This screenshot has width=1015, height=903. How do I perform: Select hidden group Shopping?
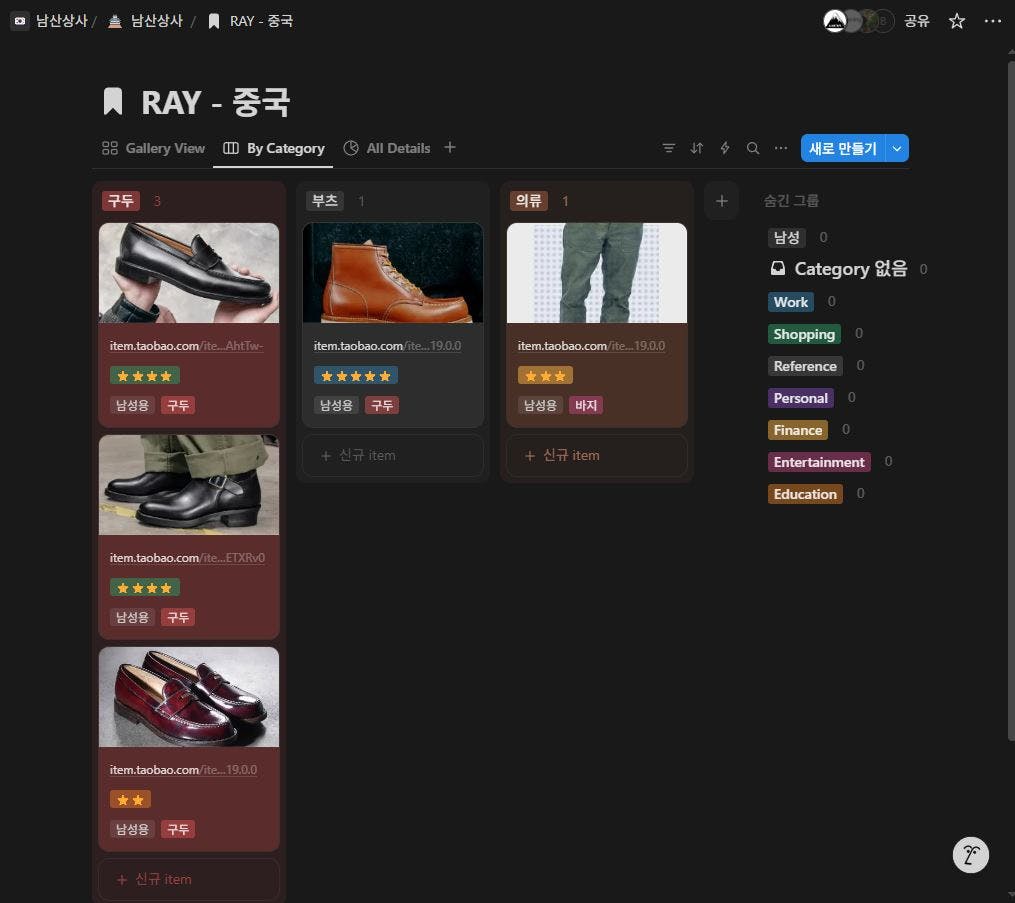tap(804, 334)
